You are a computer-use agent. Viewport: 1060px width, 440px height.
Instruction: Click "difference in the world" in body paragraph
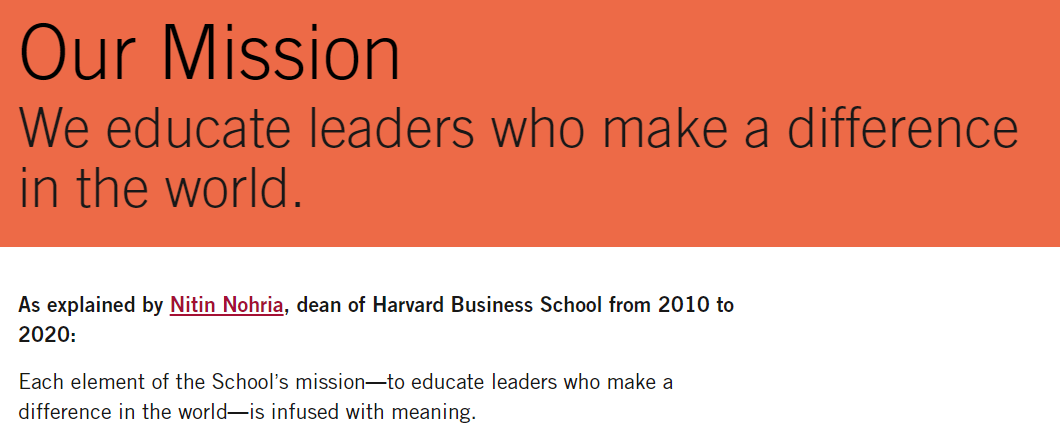[x=124, y=412]
